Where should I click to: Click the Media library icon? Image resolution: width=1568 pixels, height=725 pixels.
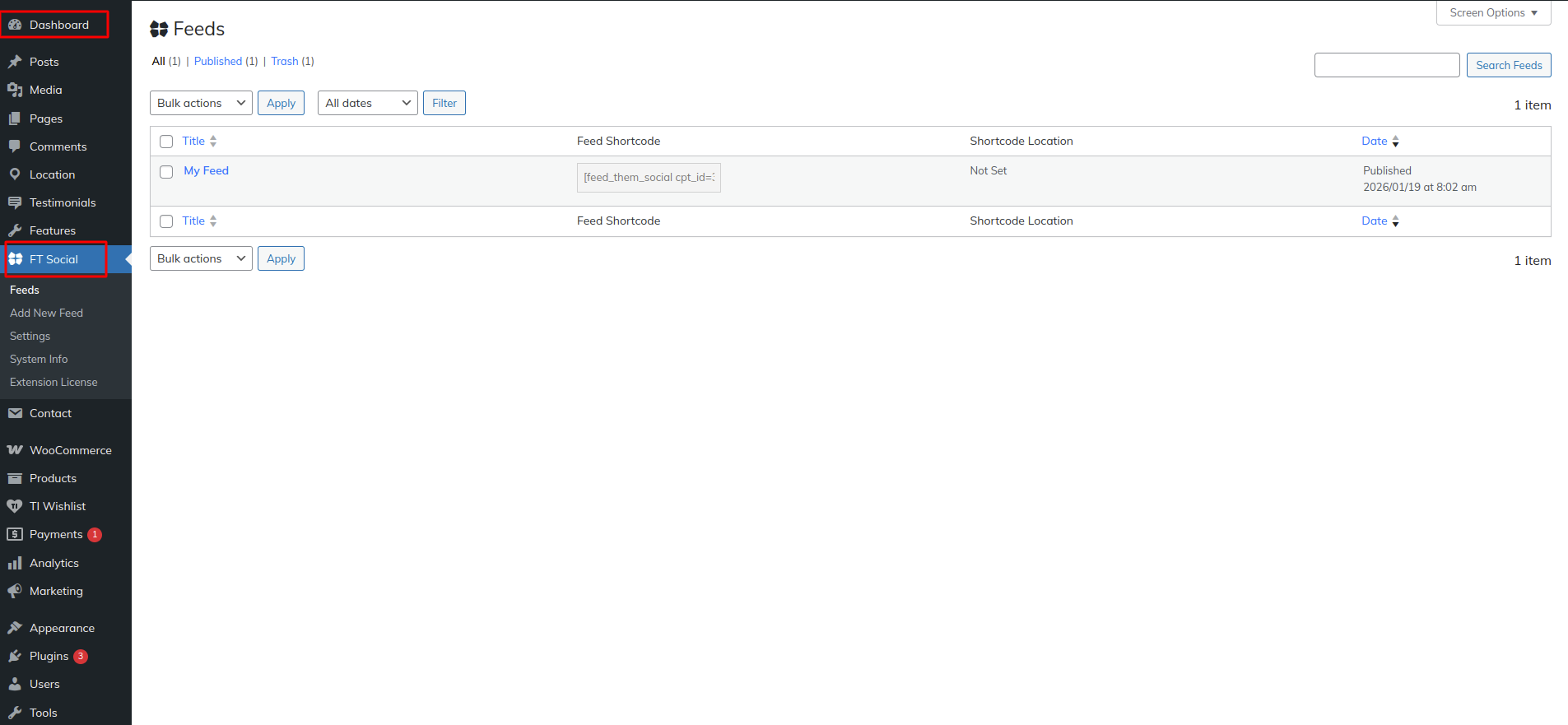15,90
